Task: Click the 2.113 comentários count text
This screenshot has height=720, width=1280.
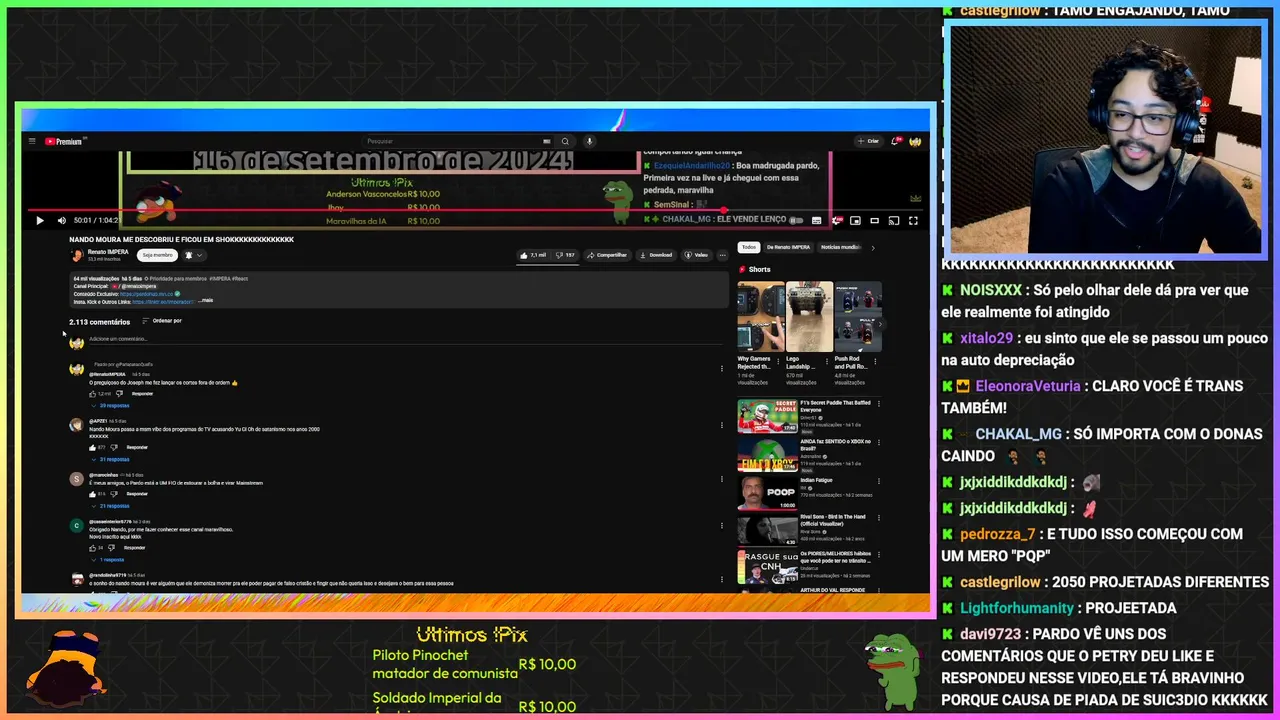Action: (99, 322)
